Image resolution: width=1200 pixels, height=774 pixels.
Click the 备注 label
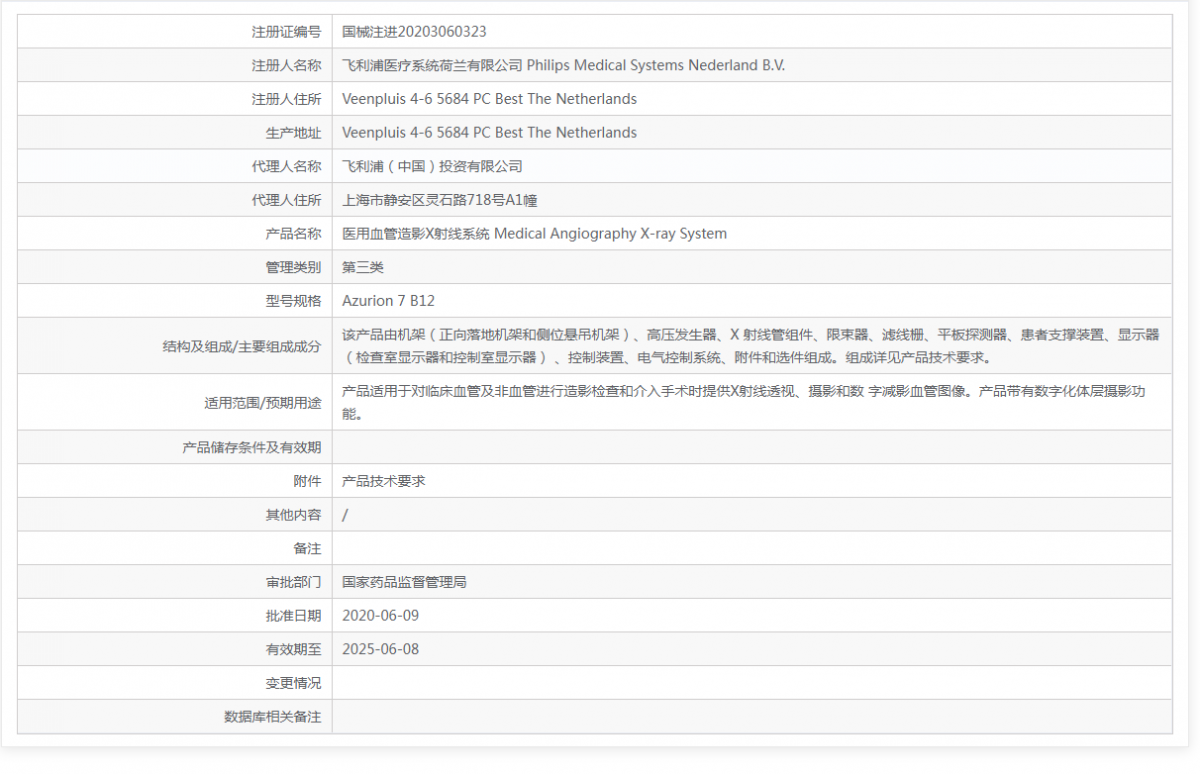click(x=307, y=549)
